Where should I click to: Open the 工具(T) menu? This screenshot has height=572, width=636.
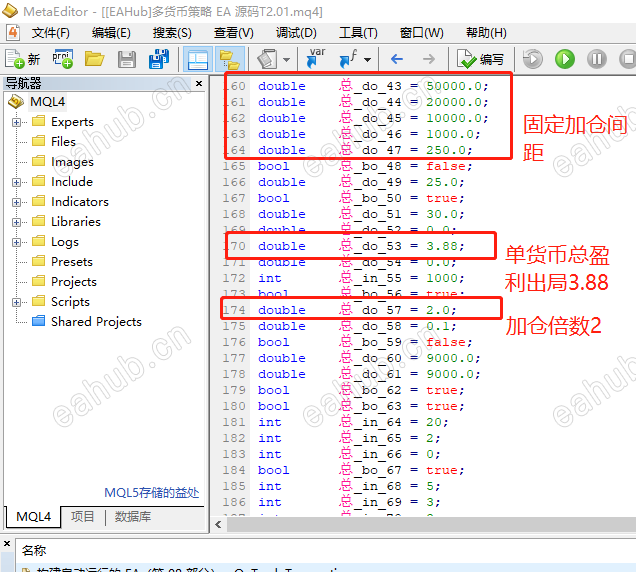358,33
